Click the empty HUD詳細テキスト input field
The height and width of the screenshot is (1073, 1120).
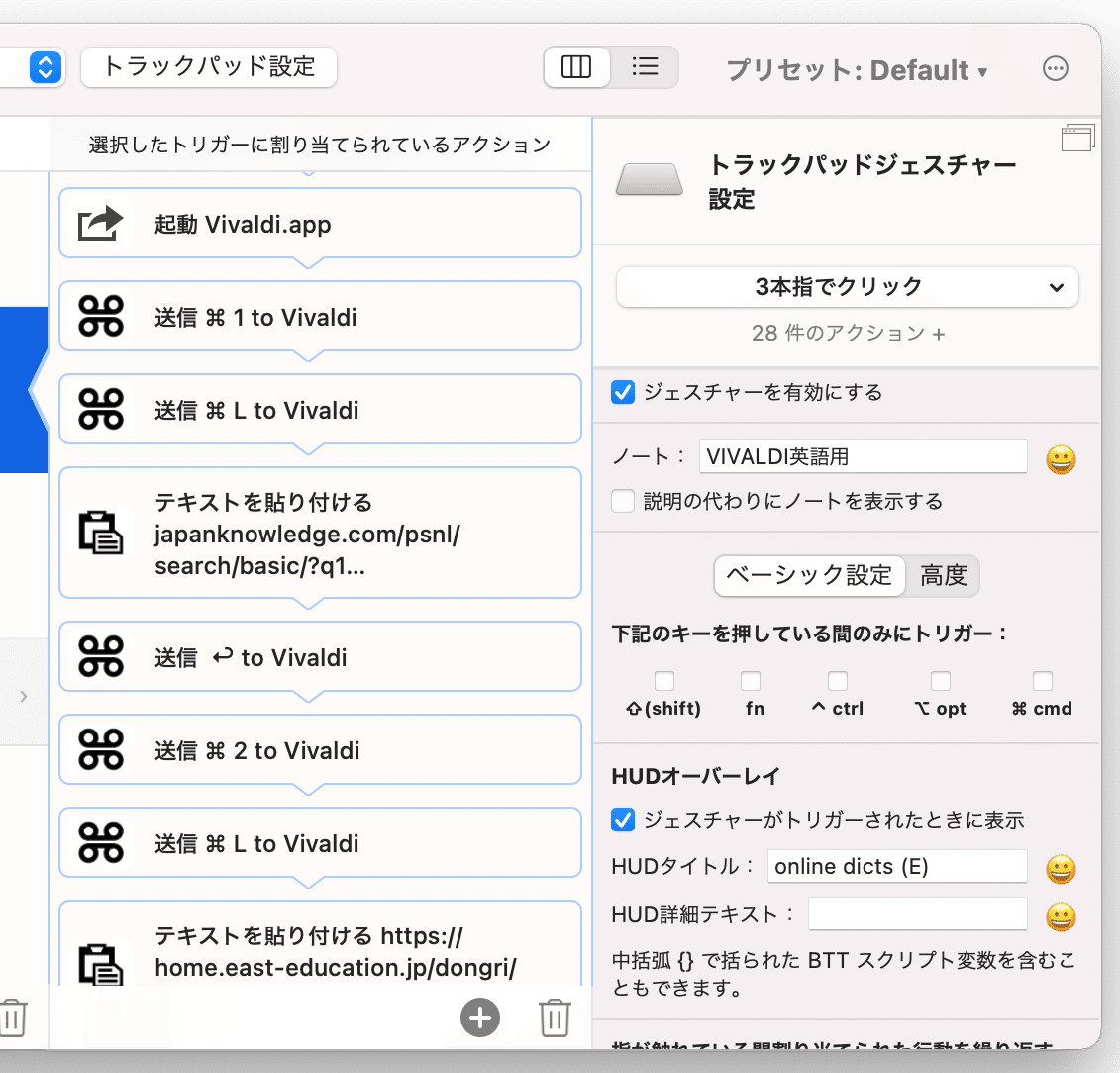[x=918, y=914]
